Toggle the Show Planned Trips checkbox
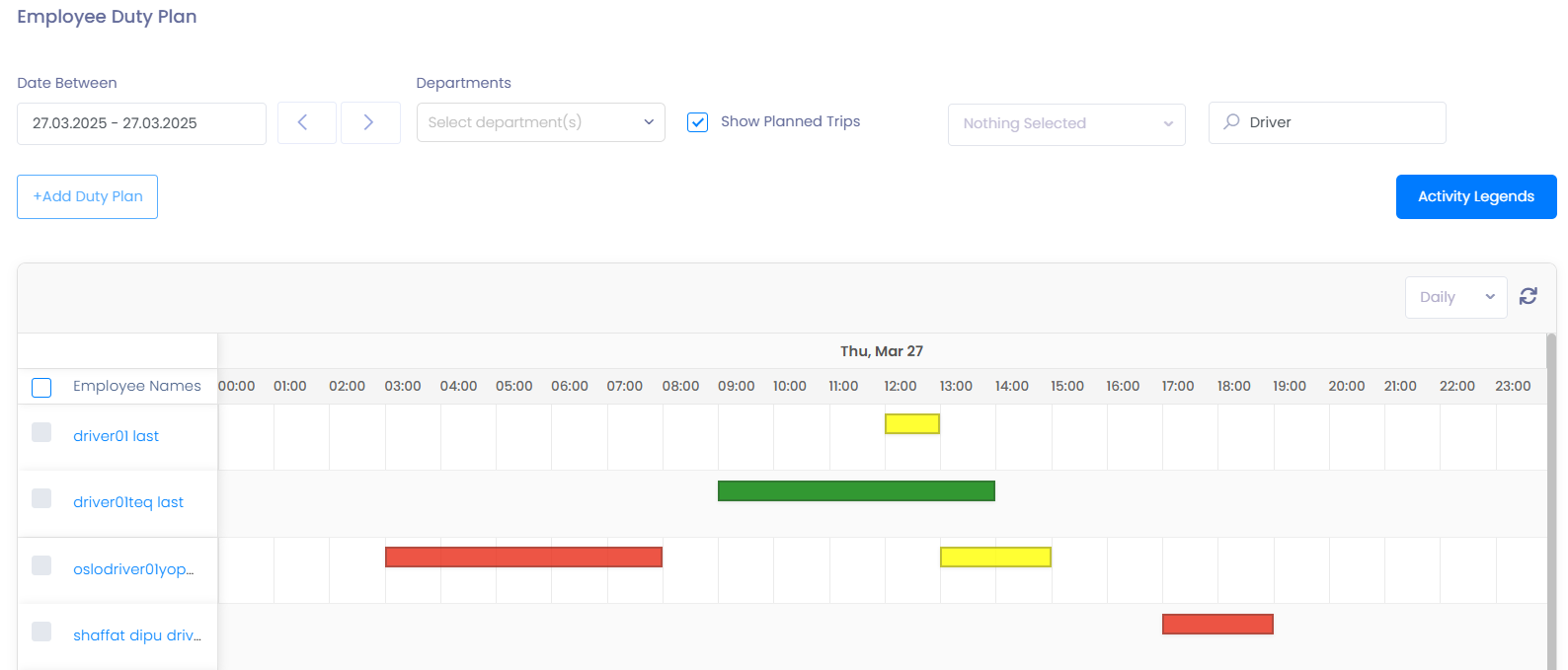Screen dimensions: 1568x670 [x=698, y=122]
